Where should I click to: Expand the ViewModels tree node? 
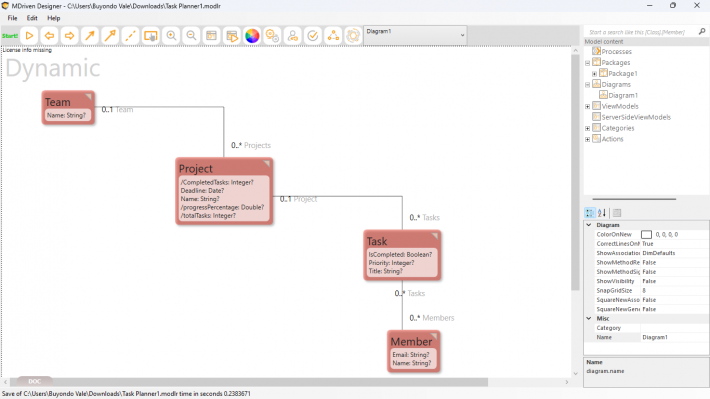pyautogui.click(x=588, y=106)
